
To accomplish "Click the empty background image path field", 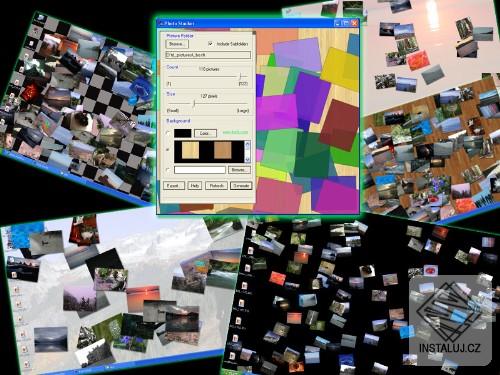I will 200,170.
